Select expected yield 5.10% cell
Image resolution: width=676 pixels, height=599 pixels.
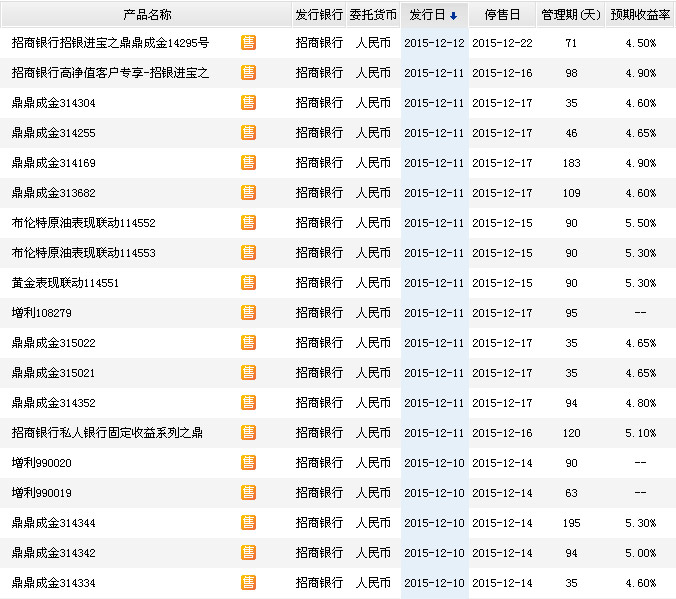pos(641,433)
